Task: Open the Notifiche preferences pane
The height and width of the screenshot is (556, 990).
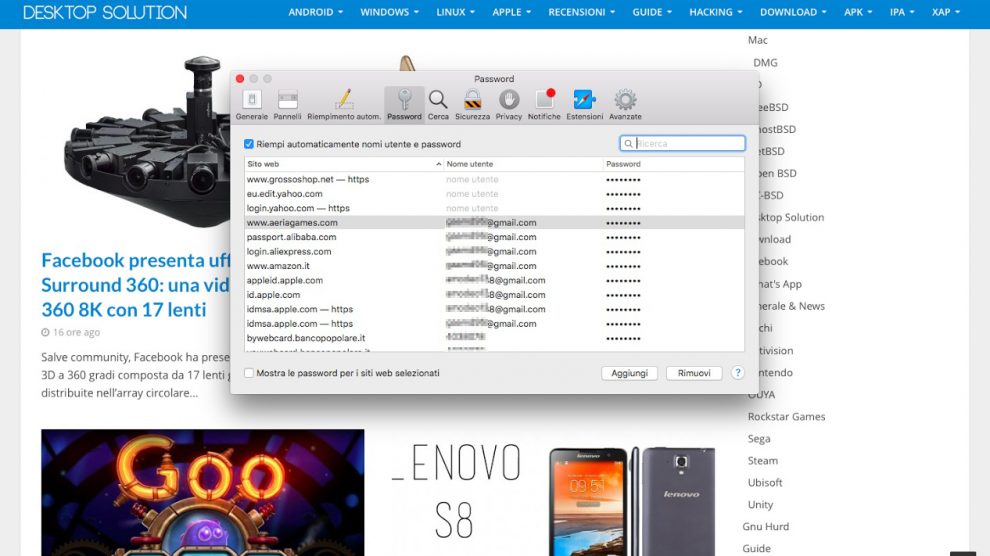Action: [544, 103]
